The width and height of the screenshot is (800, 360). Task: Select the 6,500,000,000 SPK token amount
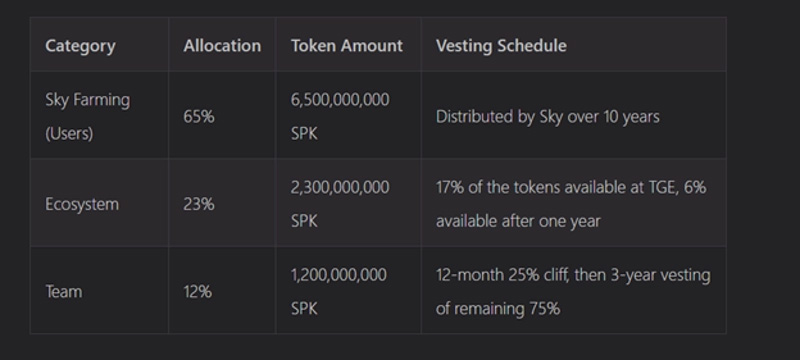pos(340,116)
